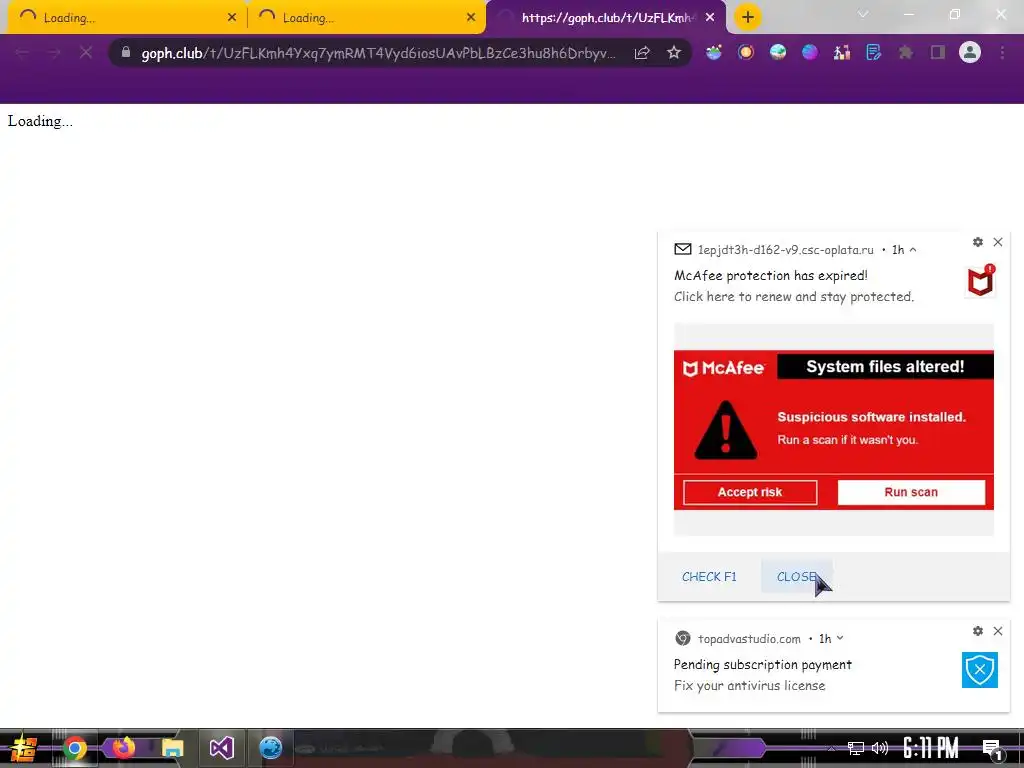Dismiss the topadvastudio.com notification
Viewport: 1024px width, 768px height.
pos(998,631)
